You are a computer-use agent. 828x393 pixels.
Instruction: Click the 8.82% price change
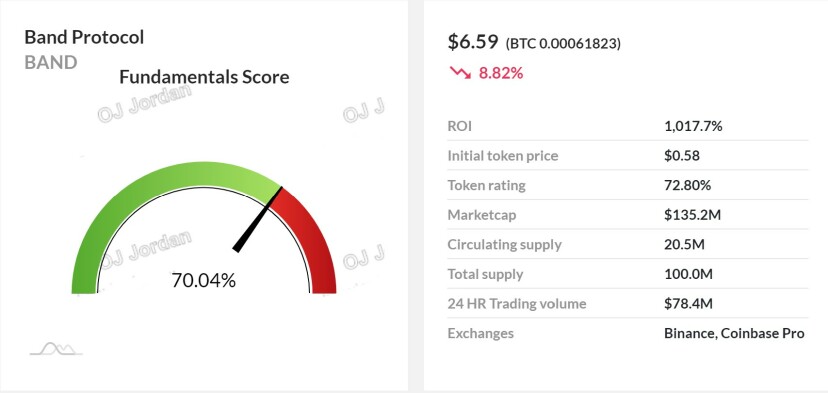[501, 73]
